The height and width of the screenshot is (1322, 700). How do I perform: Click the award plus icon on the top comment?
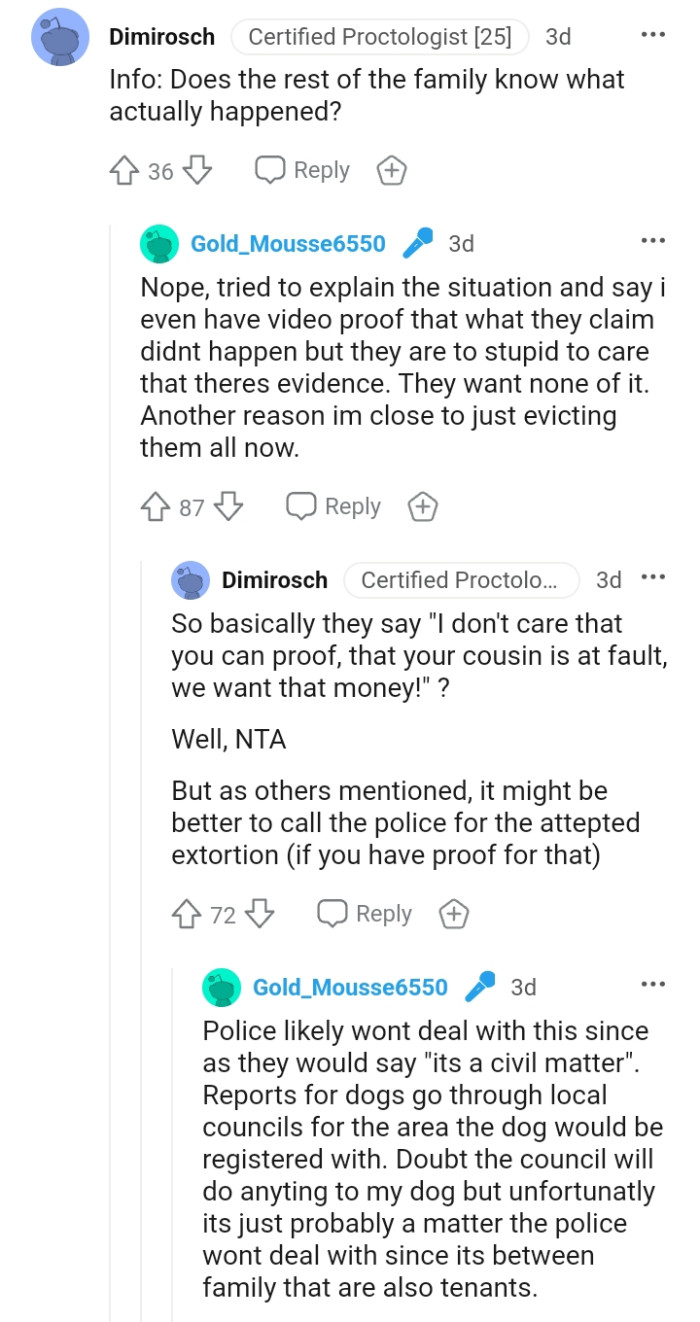point(391,170)
